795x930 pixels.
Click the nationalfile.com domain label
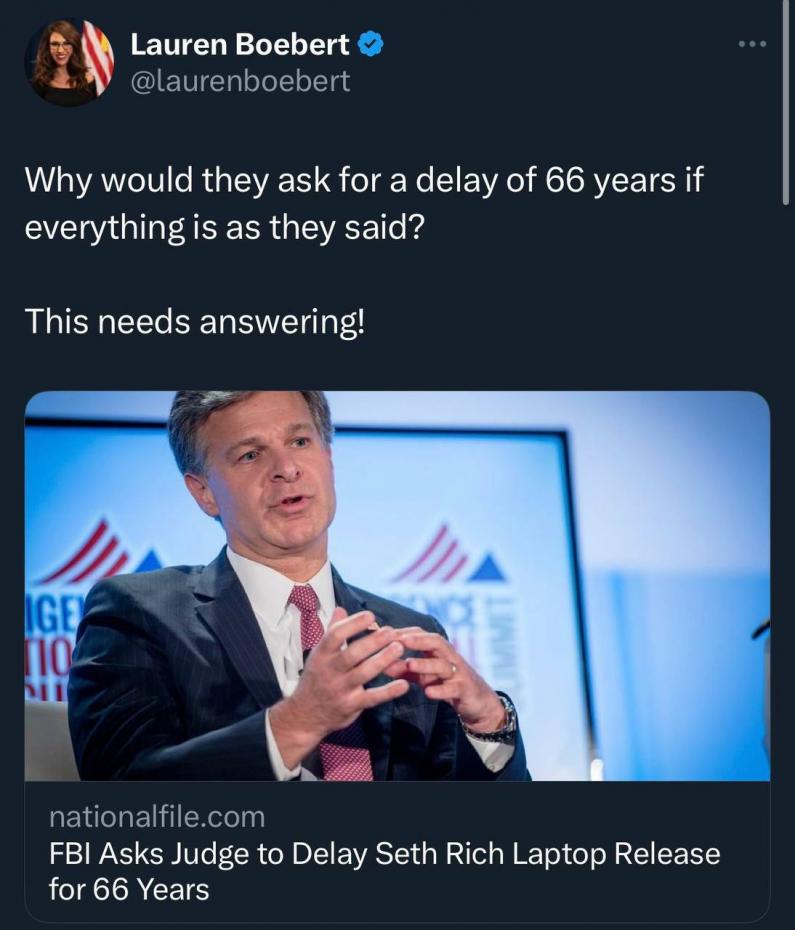tap(157, 817)
